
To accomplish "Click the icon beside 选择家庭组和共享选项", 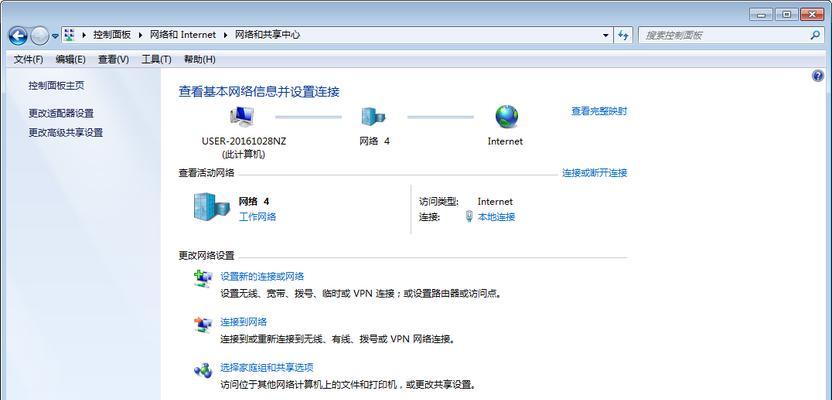I will pyautogui.click(x=203, y=370).
